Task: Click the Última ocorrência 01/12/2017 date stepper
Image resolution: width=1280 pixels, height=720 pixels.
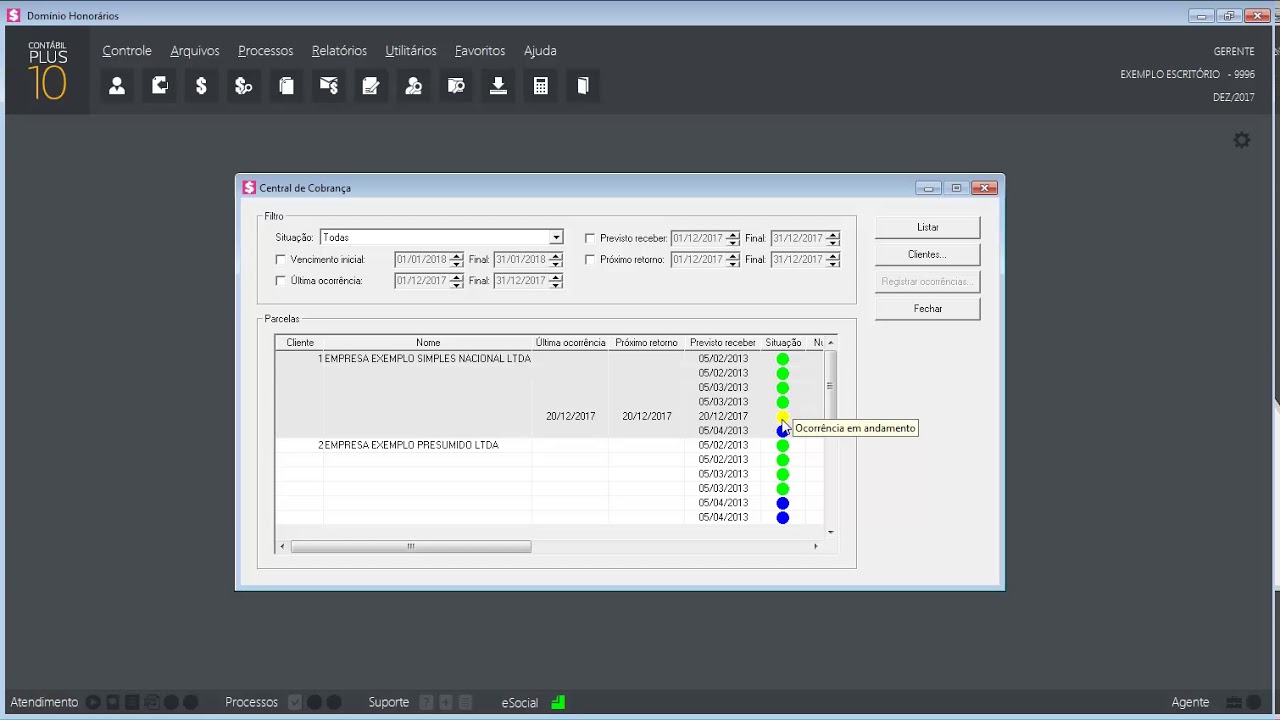Action: tap(457, 281)
